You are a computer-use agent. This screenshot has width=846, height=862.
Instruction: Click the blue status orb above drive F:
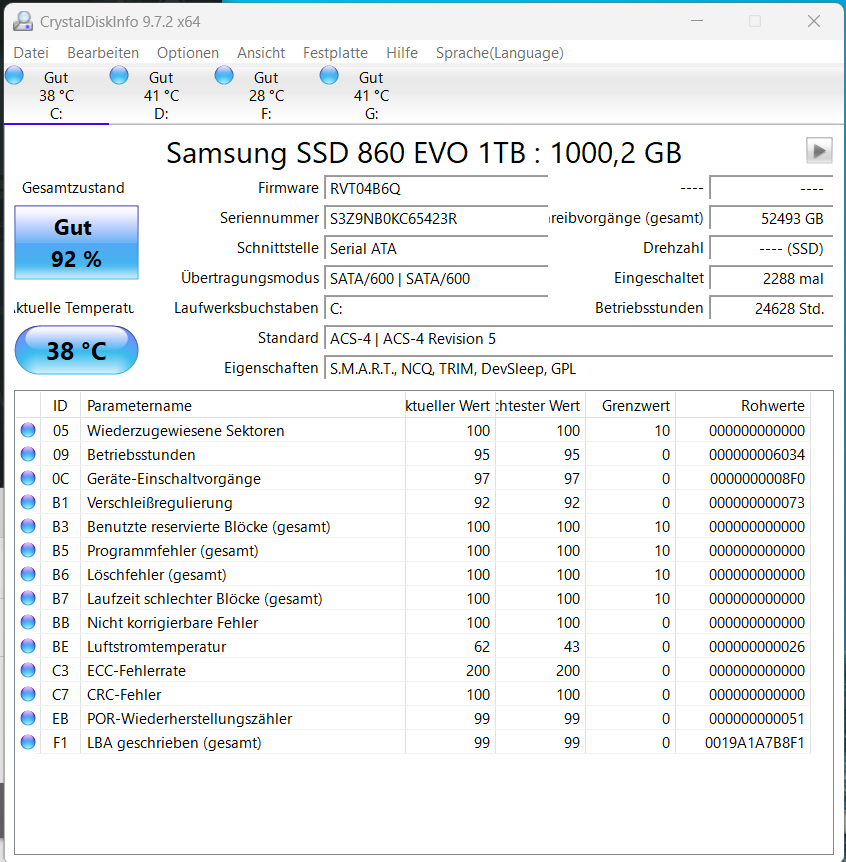pyautogui.click(x=224, y=75)
